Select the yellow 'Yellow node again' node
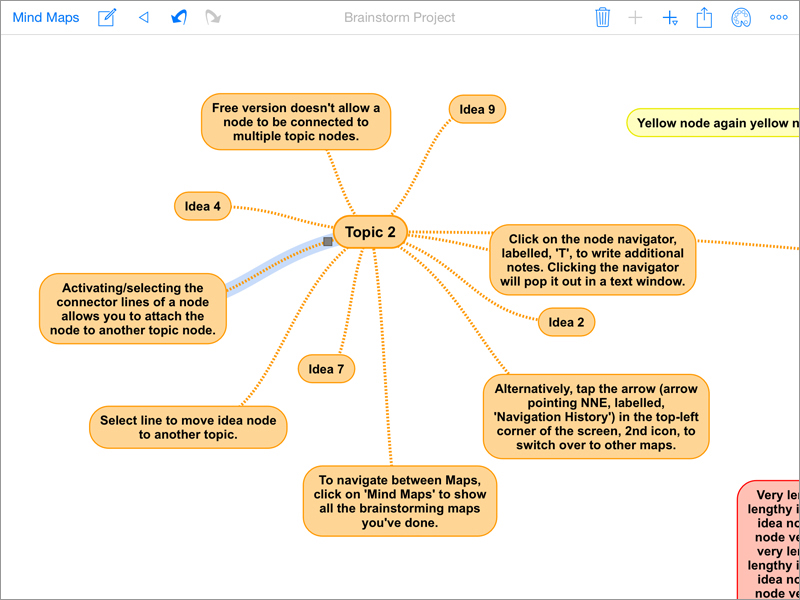 713,122
